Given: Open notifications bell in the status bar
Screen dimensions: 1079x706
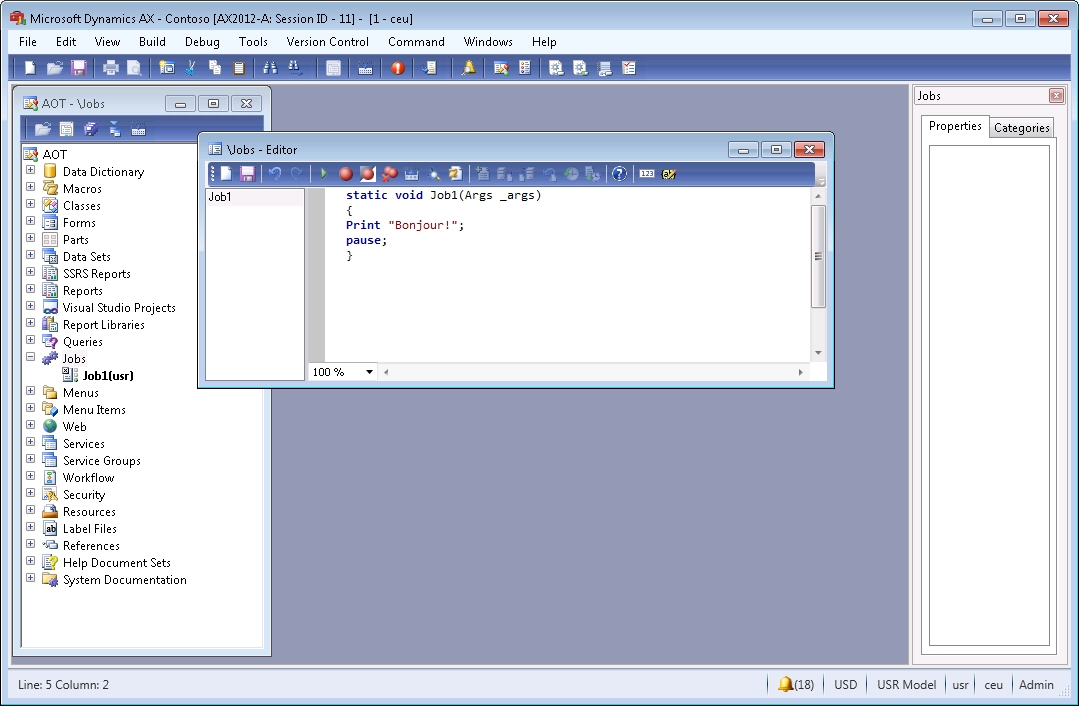Looking at the screenshot, I should (x=786, y=685).
